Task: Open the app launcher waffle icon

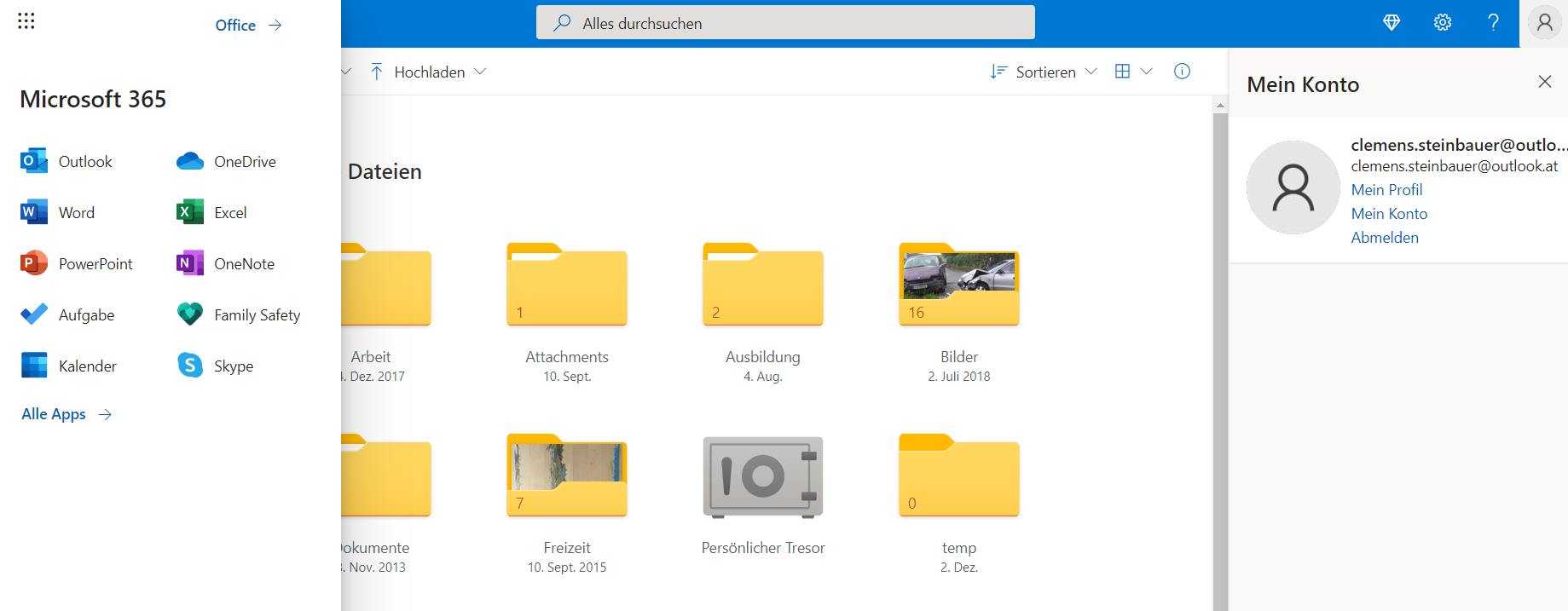Action: pos(26,21)
